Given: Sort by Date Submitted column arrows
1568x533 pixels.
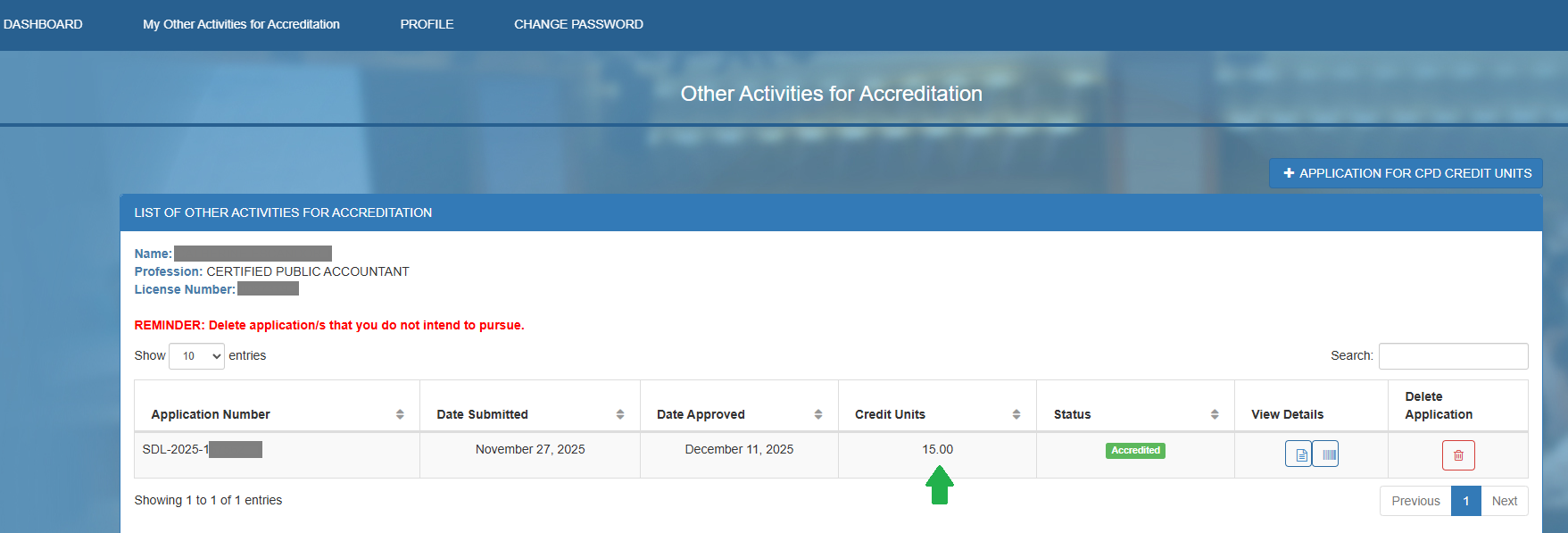Looking at the screenshot, I should pyautogui.click(x=619, y=414).
